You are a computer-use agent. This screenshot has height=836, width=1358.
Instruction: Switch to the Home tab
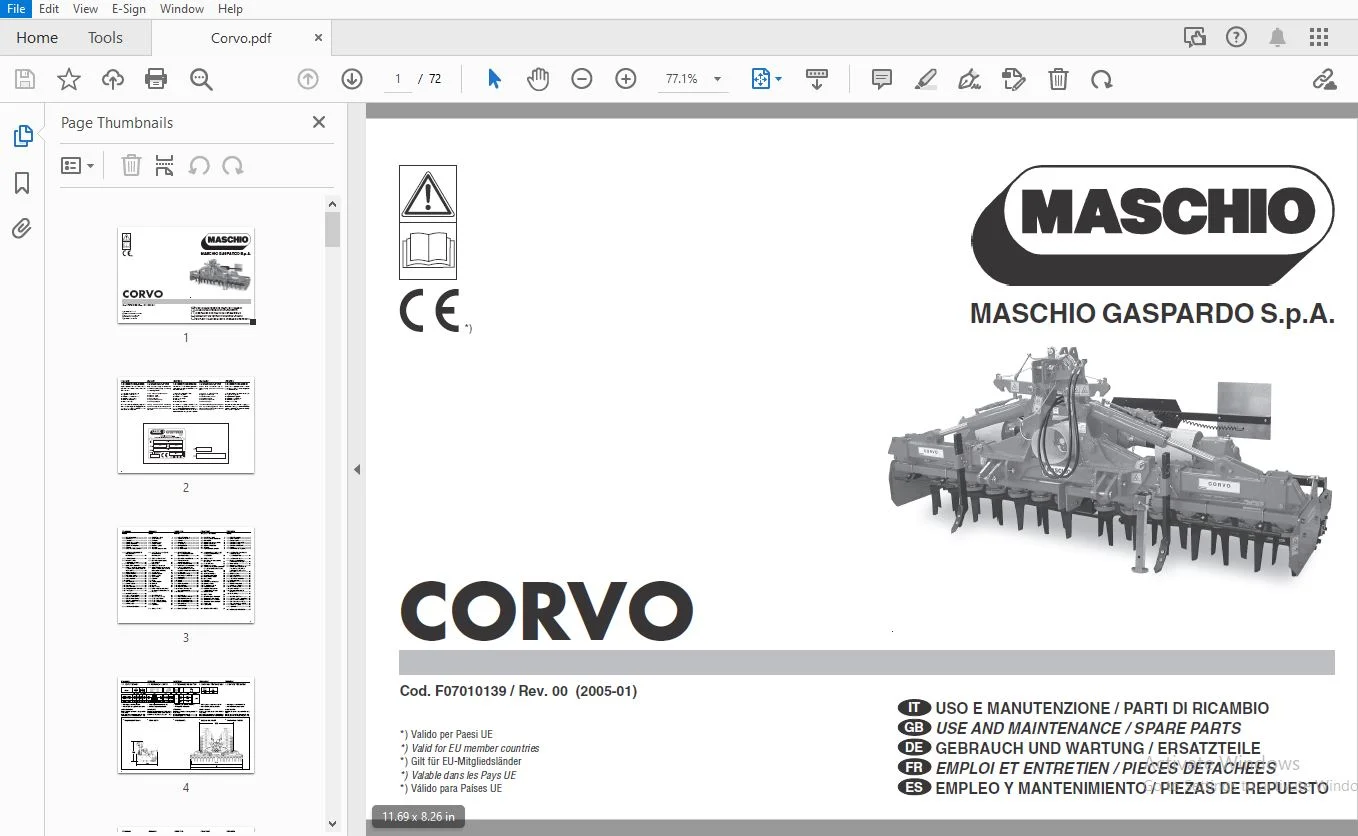tap(37, 38)
